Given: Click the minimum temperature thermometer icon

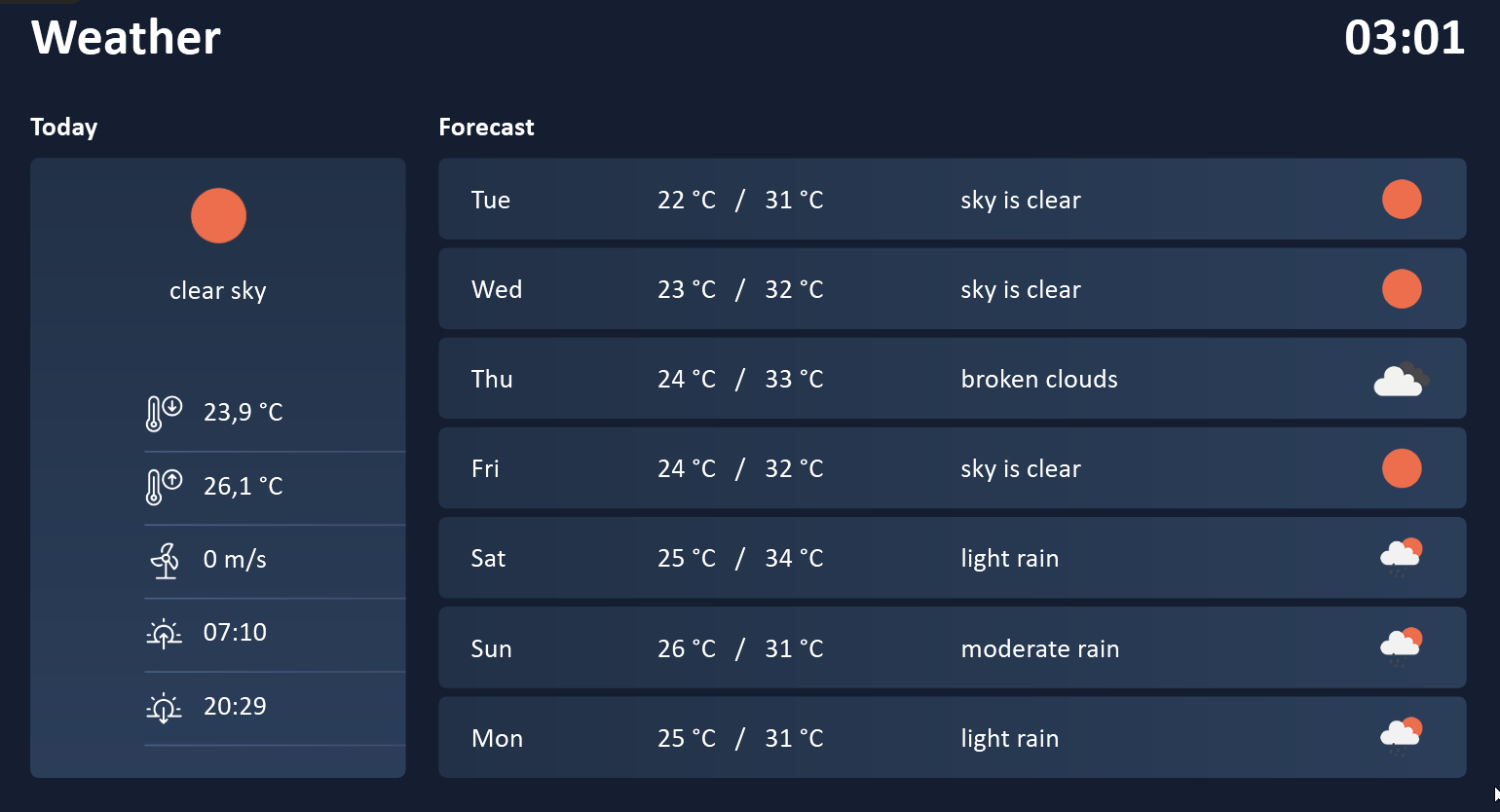Looking at the screenshot, I should (x=164, y=413).
